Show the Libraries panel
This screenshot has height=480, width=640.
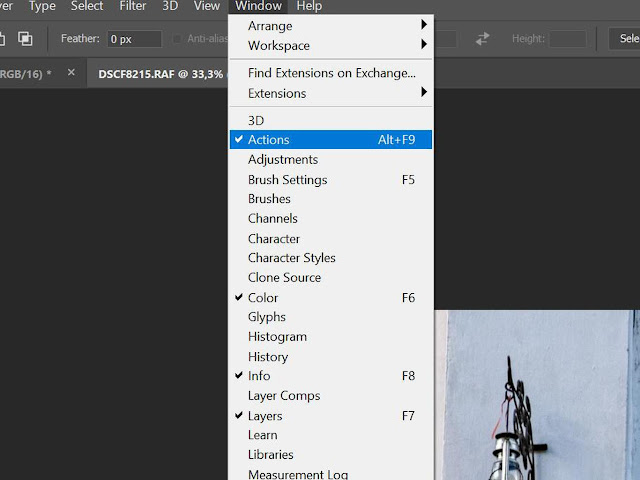331,454
